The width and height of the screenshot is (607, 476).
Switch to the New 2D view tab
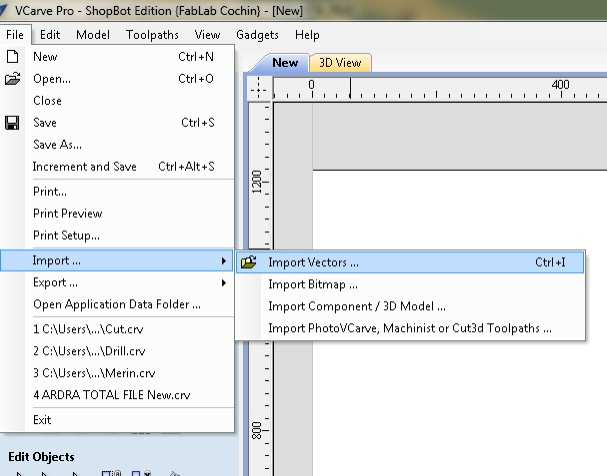[285, 63]
